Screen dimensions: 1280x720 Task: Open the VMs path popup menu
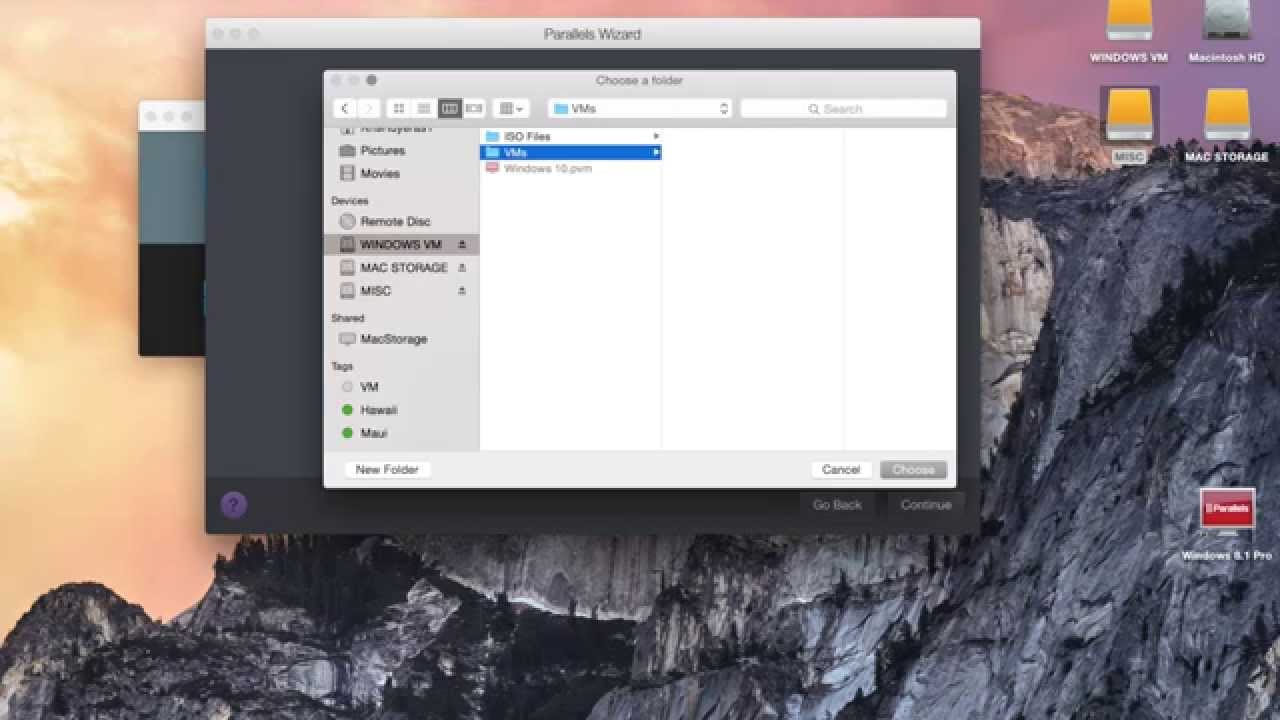click(640, 108)
